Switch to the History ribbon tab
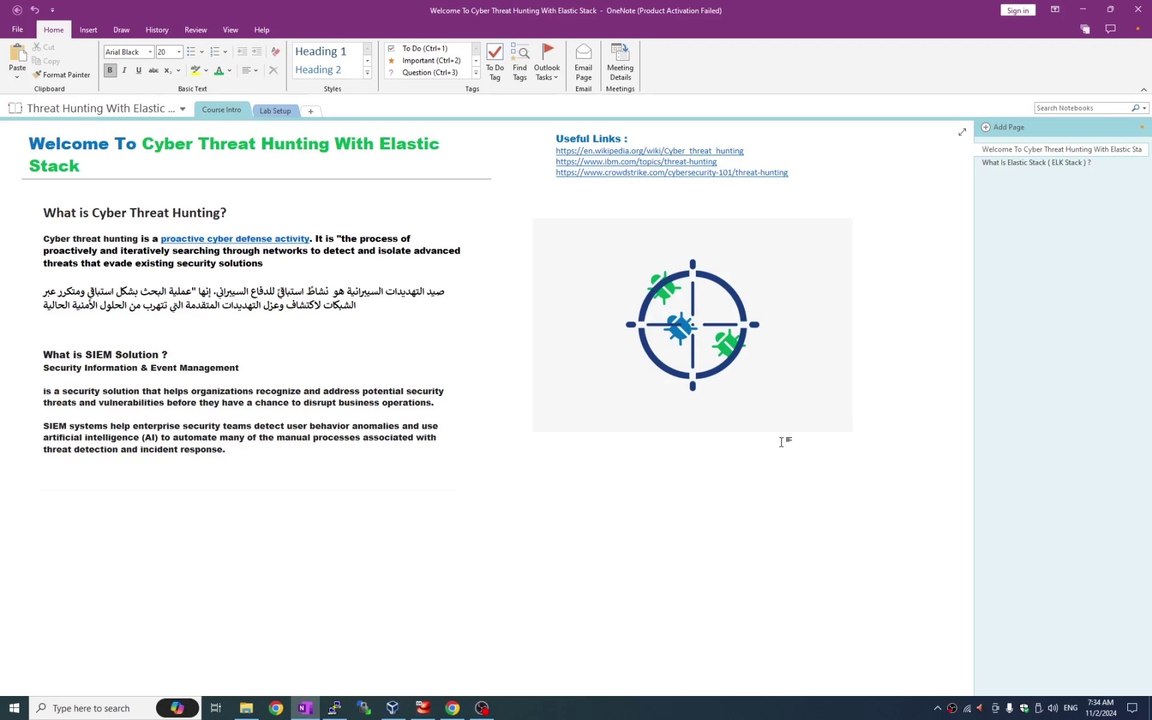 [156, 30]
